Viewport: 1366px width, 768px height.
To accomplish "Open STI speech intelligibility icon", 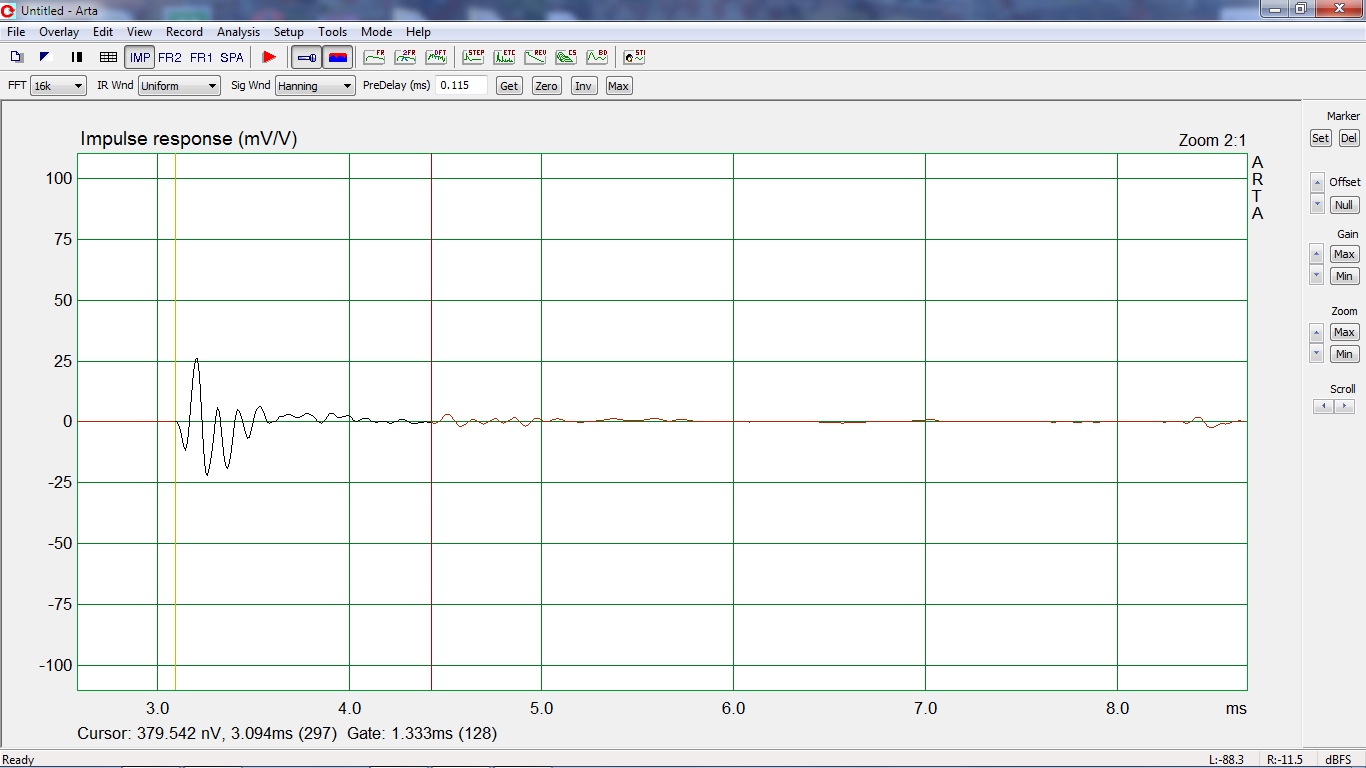I will [634, 57].
